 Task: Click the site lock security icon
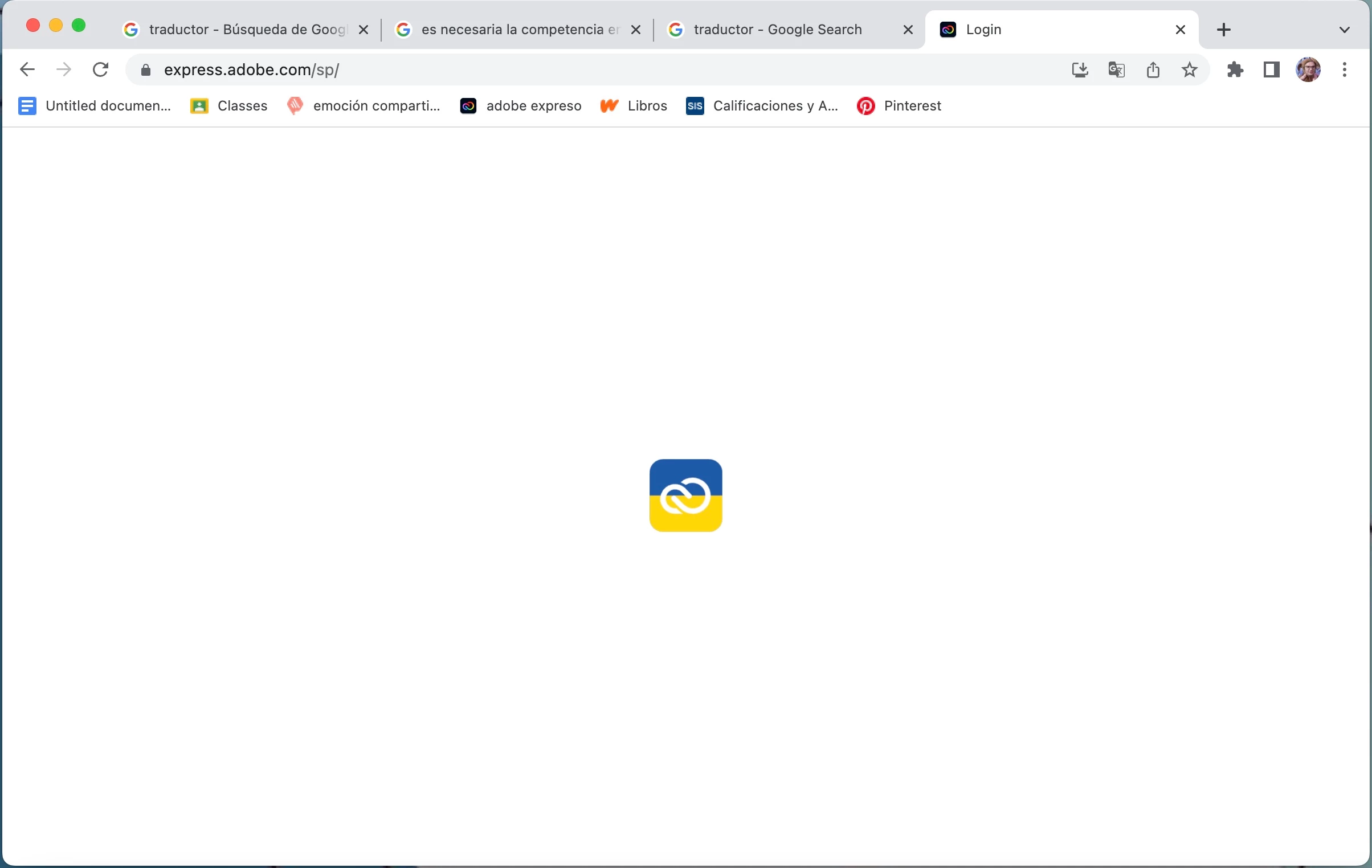[x=146, y=70]
